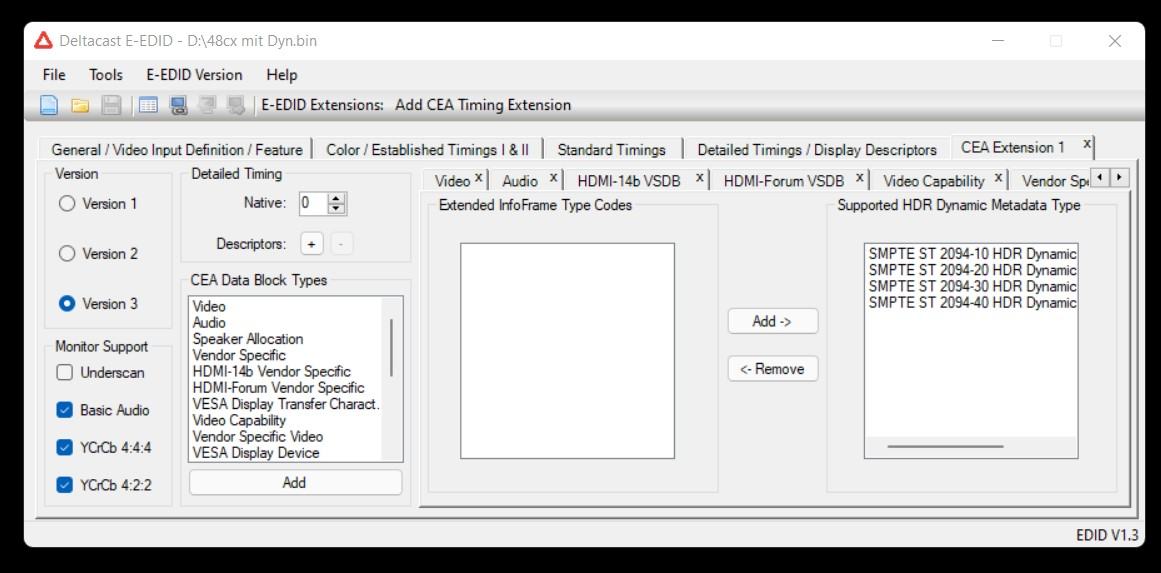Select the Version 3 radio button

[x=67, y=304]
